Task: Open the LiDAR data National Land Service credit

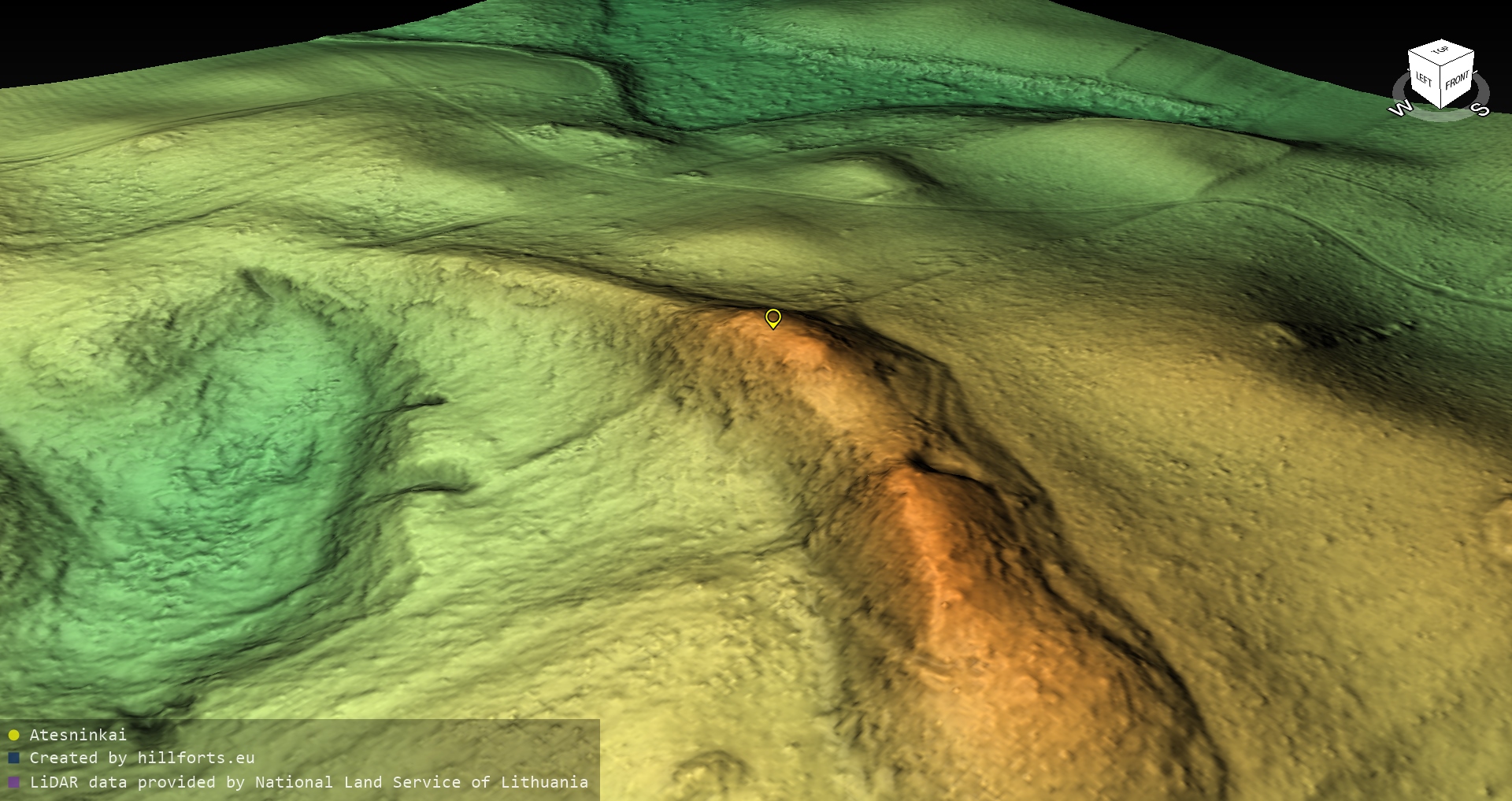Action: [309, 782]
